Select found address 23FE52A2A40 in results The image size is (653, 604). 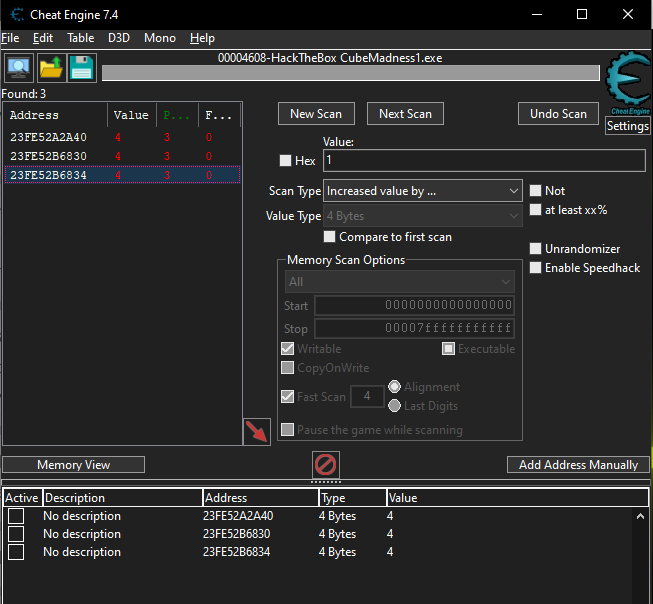(122, 137)
